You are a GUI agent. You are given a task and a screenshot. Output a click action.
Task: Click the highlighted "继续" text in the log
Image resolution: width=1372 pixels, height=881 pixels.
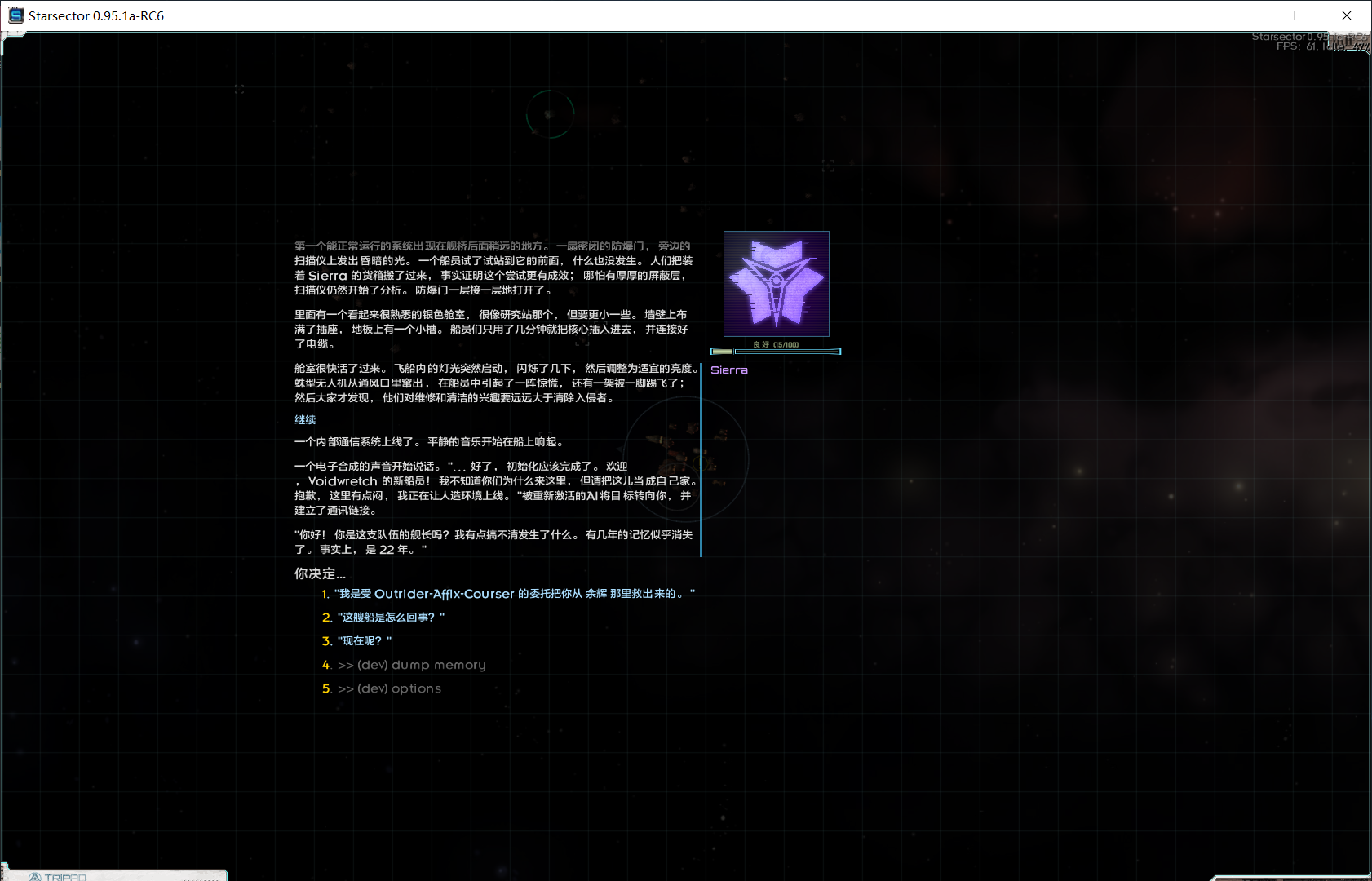click(305, 419)
